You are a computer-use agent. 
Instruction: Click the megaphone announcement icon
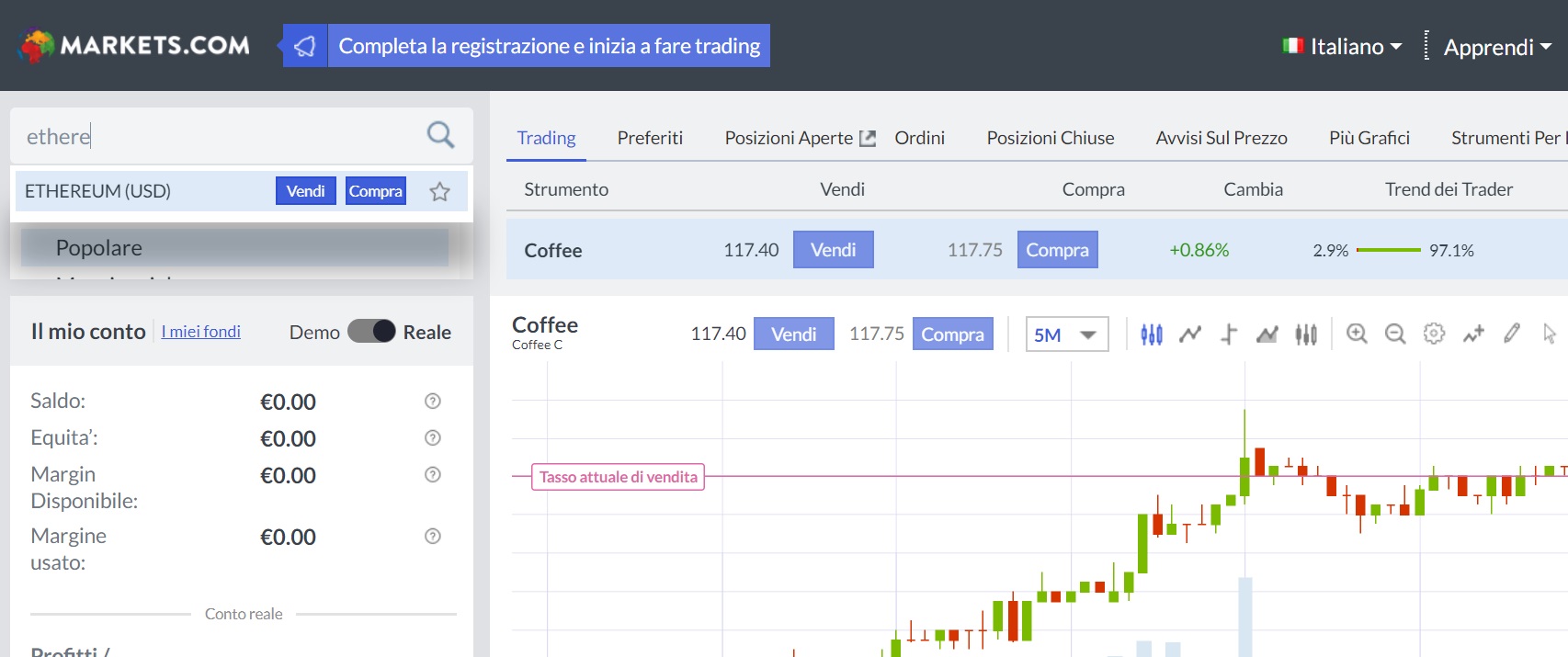tap(305, 46)
